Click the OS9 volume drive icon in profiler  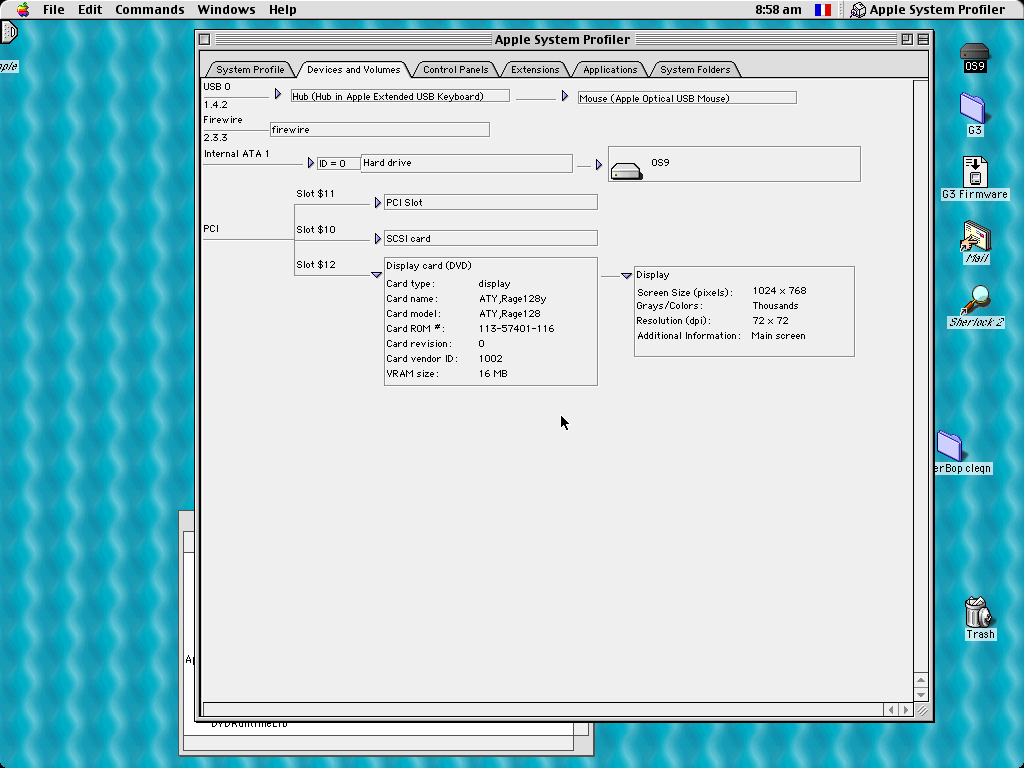click(626, 172)
